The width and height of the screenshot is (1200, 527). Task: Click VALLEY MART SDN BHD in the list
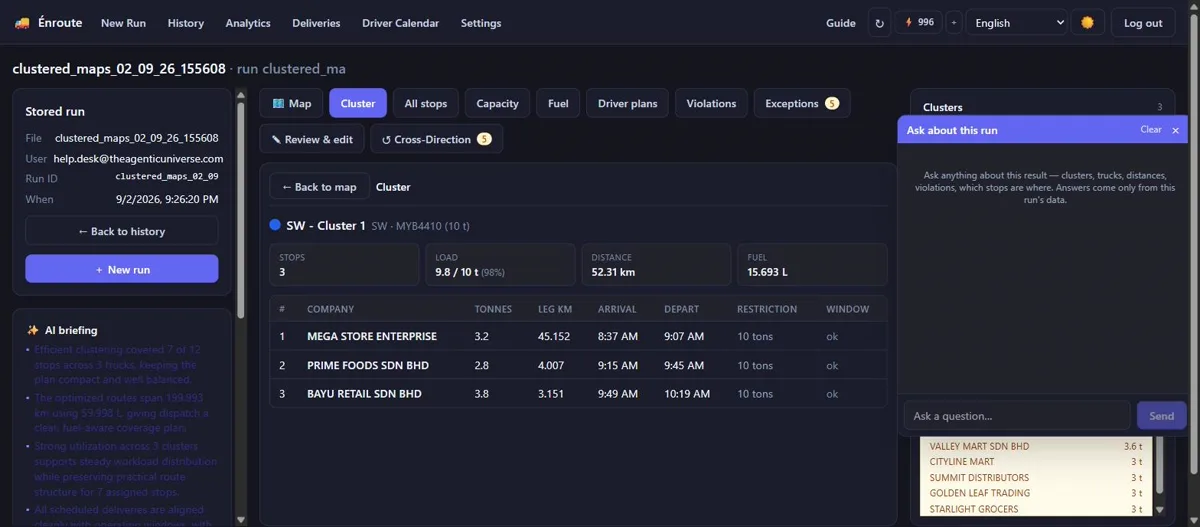[979, 446]
